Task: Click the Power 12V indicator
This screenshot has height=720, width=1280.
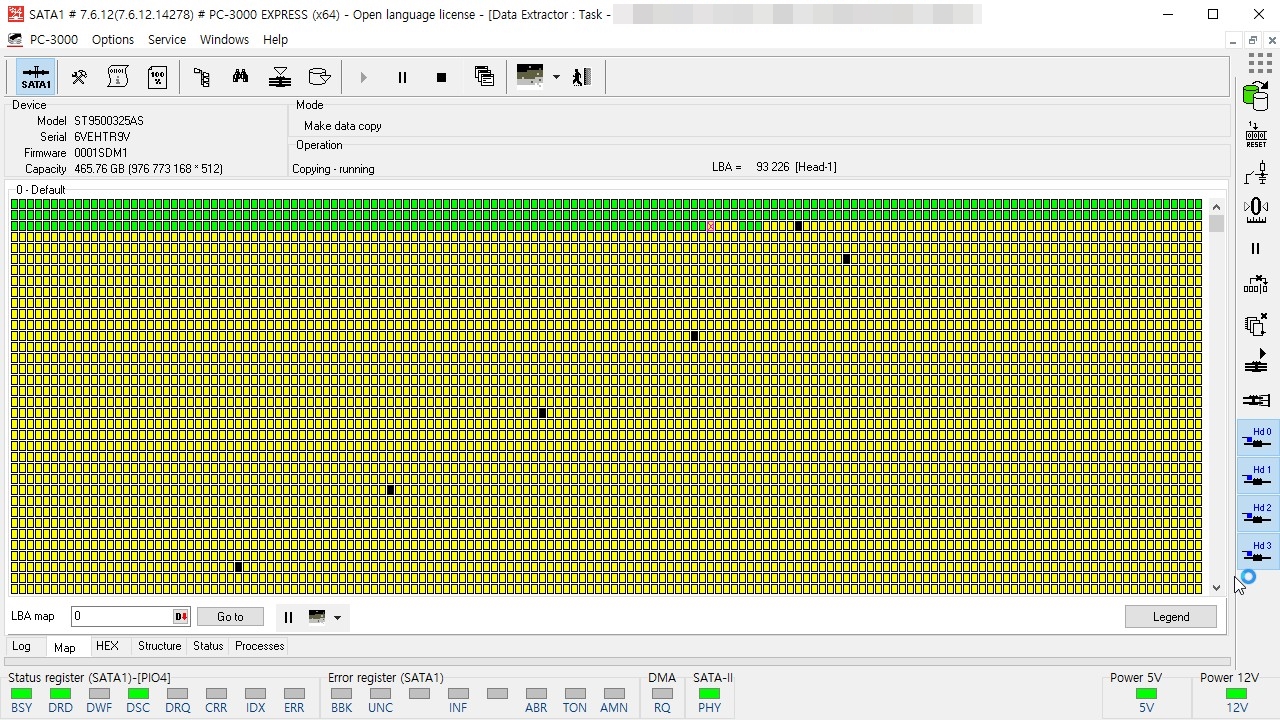Action: (x=1237, y=694)
